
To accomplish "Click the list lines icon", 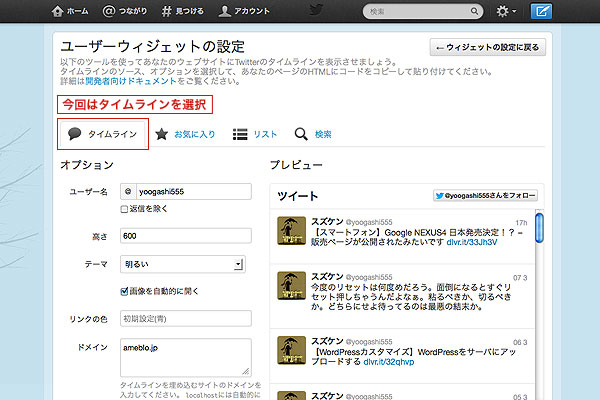I will [x=240, y=134].
